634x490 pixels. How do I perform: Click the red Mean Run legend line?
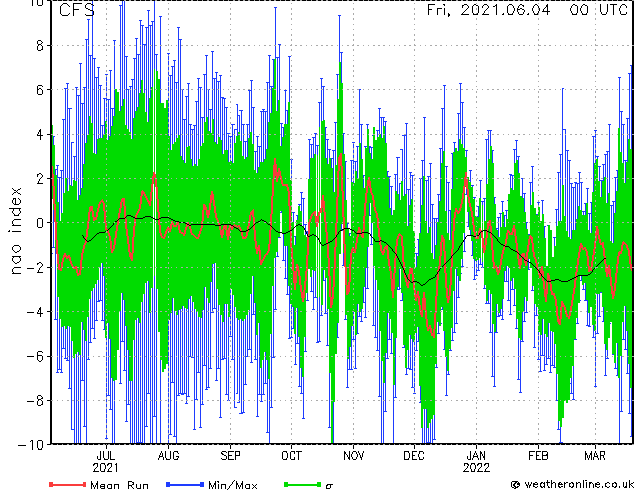pyautogui.click(x=68, y=484)
